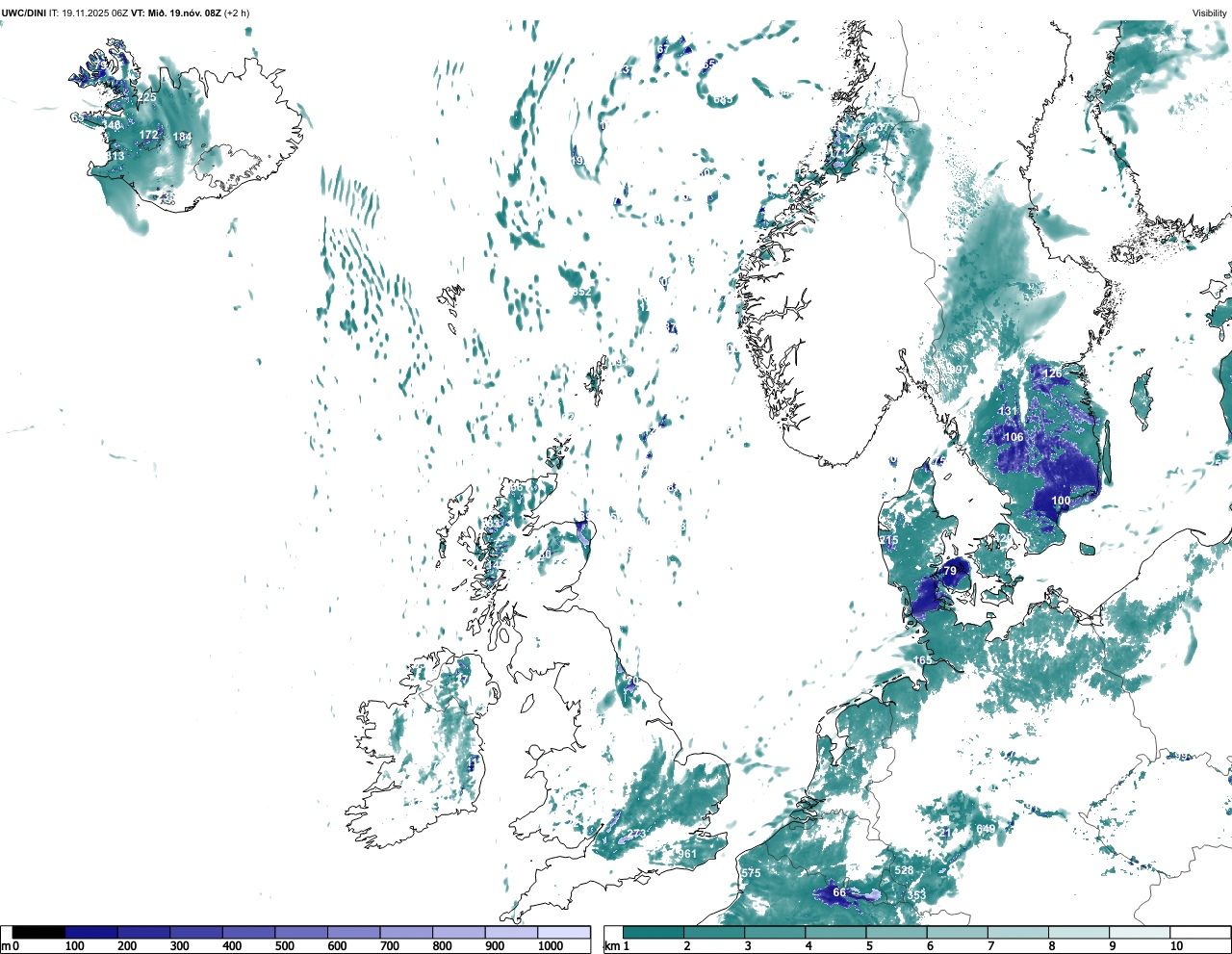Viewport: 1232px width, 954px height.
Task: Click the '649' value over central Germany
Action: 986,830
